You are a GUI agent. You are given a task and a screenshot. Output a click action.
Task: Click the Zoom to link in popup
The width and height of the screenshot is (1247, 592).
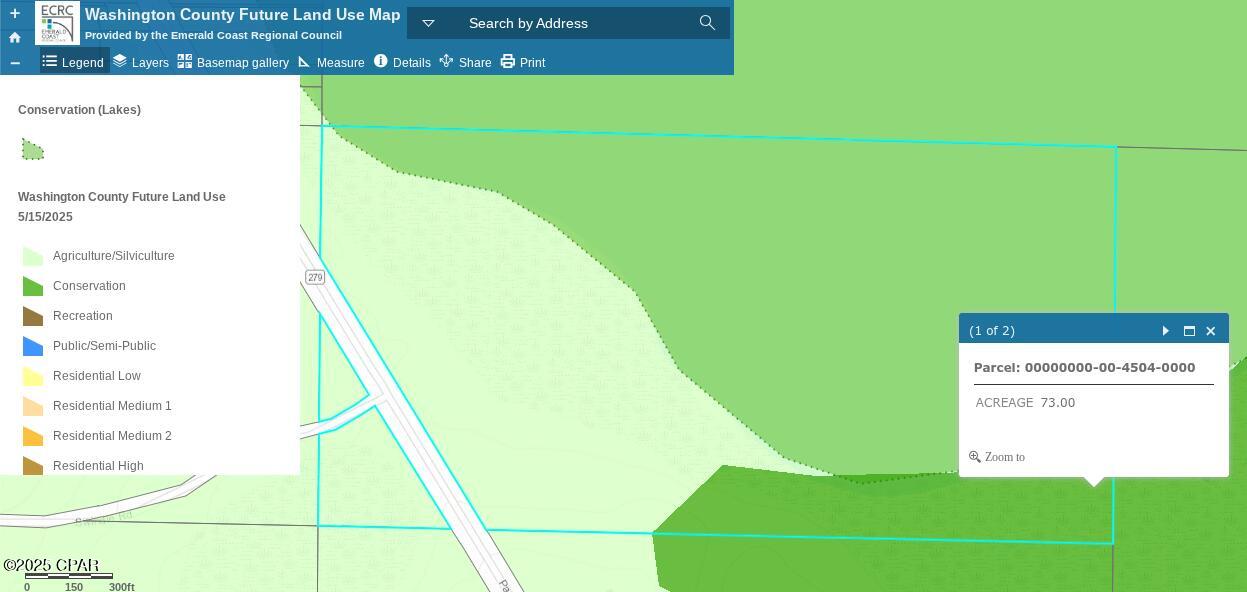[x=1003, y=457]
